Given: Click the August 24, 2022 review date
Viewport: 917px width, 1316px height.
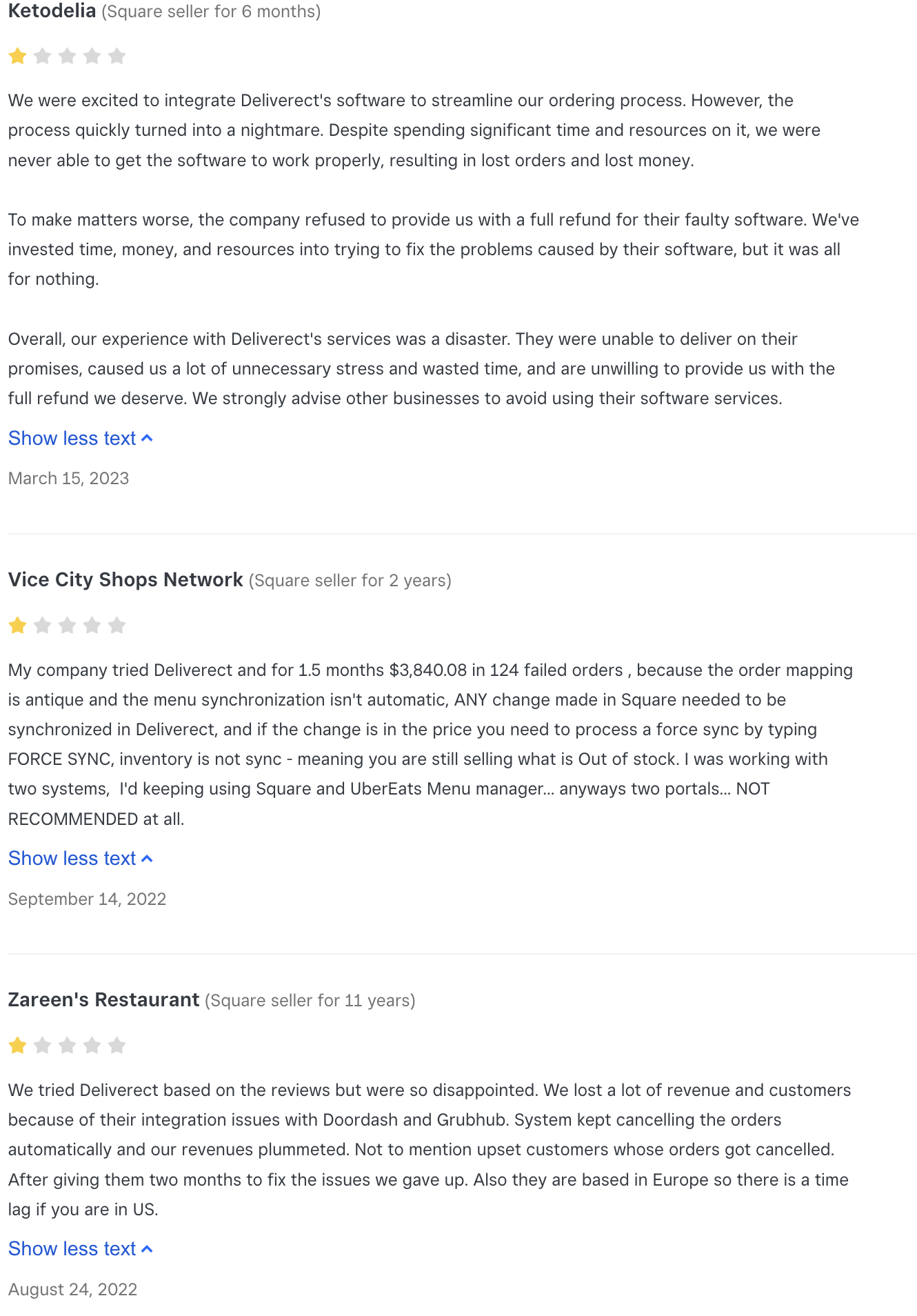Looking at the screenshot, I should (x=73, y=1290).
